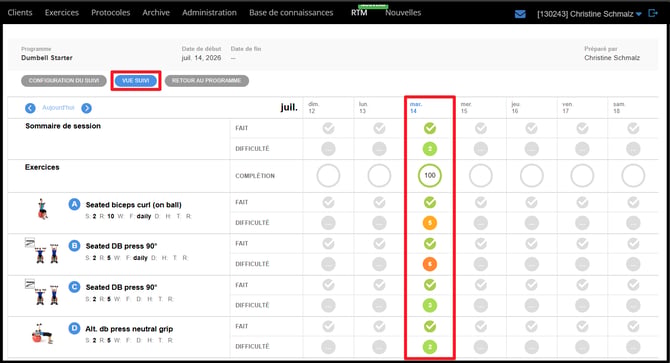Toggle biceps curl Fait check on Tuesday 14
This screenshot has width=670, height=363.
point(430,202)
